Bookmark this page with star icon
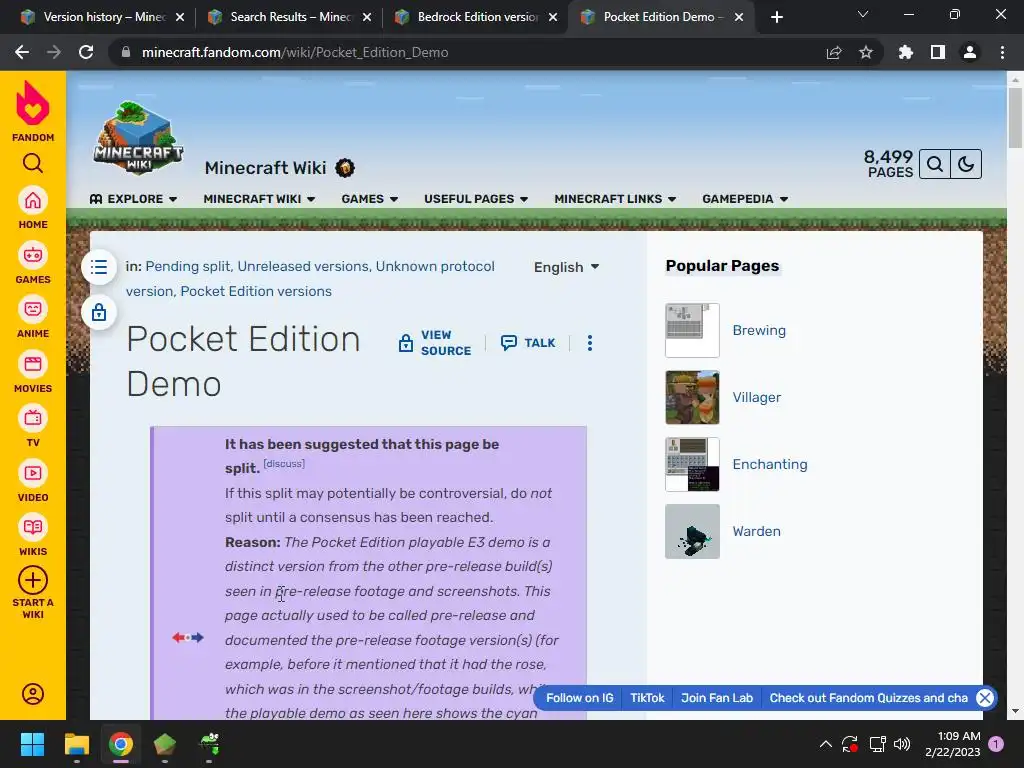Viewport: 1024px width, 768px height. (x=866, y=52)
